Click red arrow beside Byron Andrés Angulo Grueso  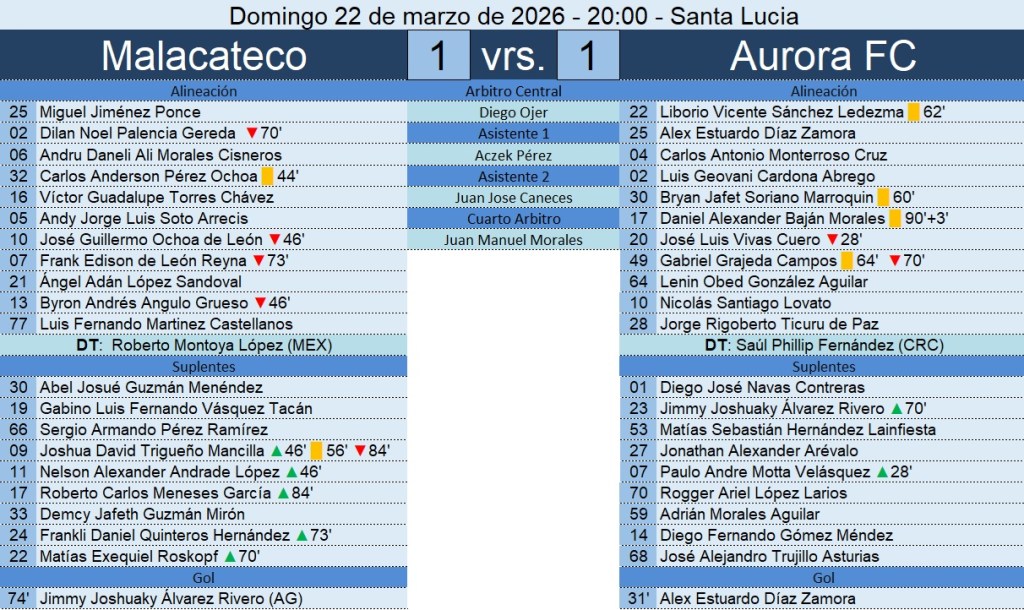pos(259,303)
